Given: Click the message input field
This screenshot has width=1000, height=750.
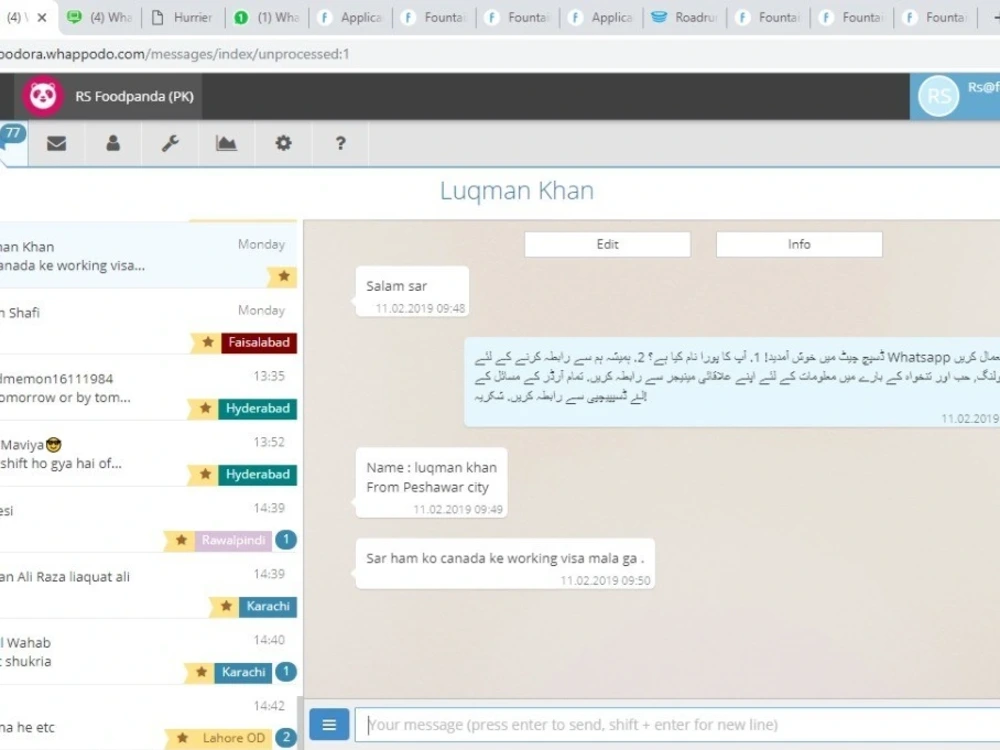Looking at the screenshot, I should click(677, 724).
